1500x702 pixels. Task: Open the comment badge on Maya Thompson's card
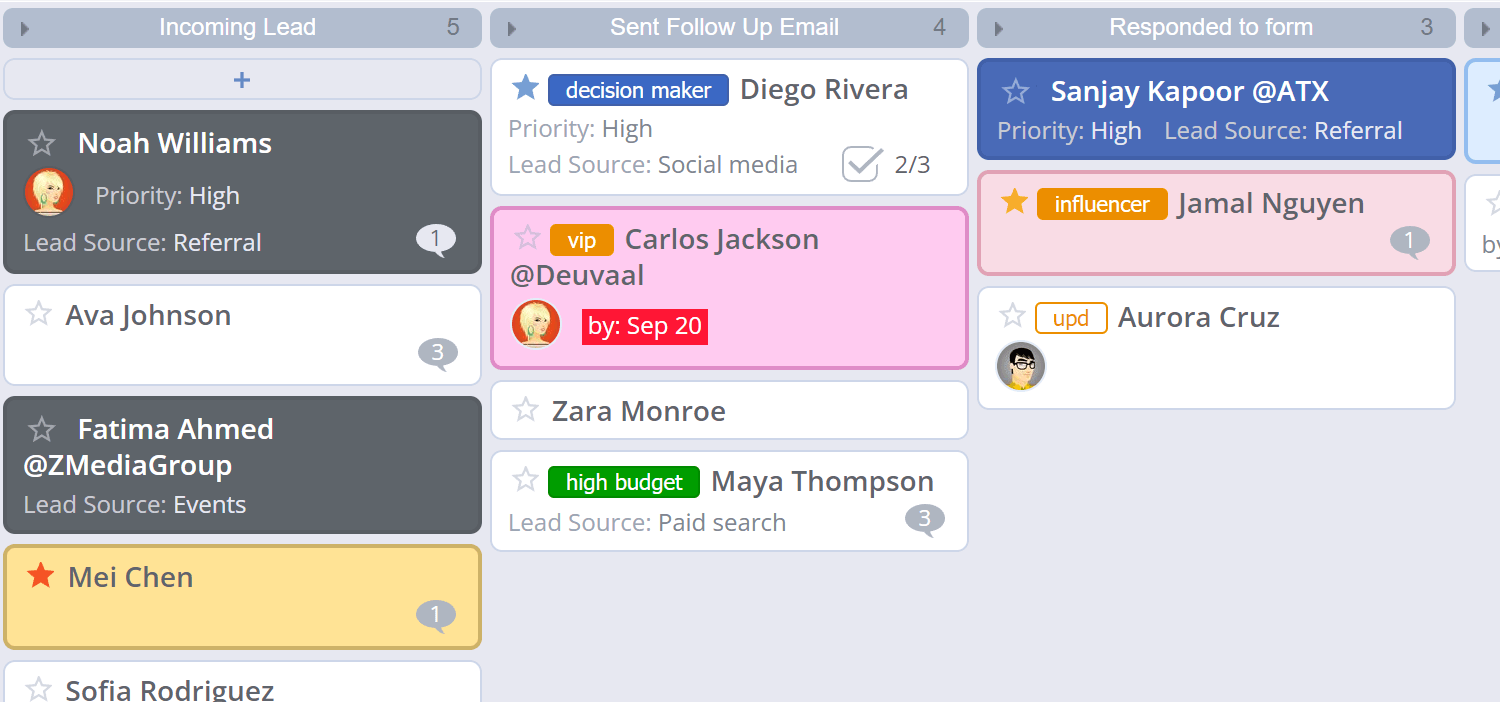pyautogui.click(x=924, y=520)
